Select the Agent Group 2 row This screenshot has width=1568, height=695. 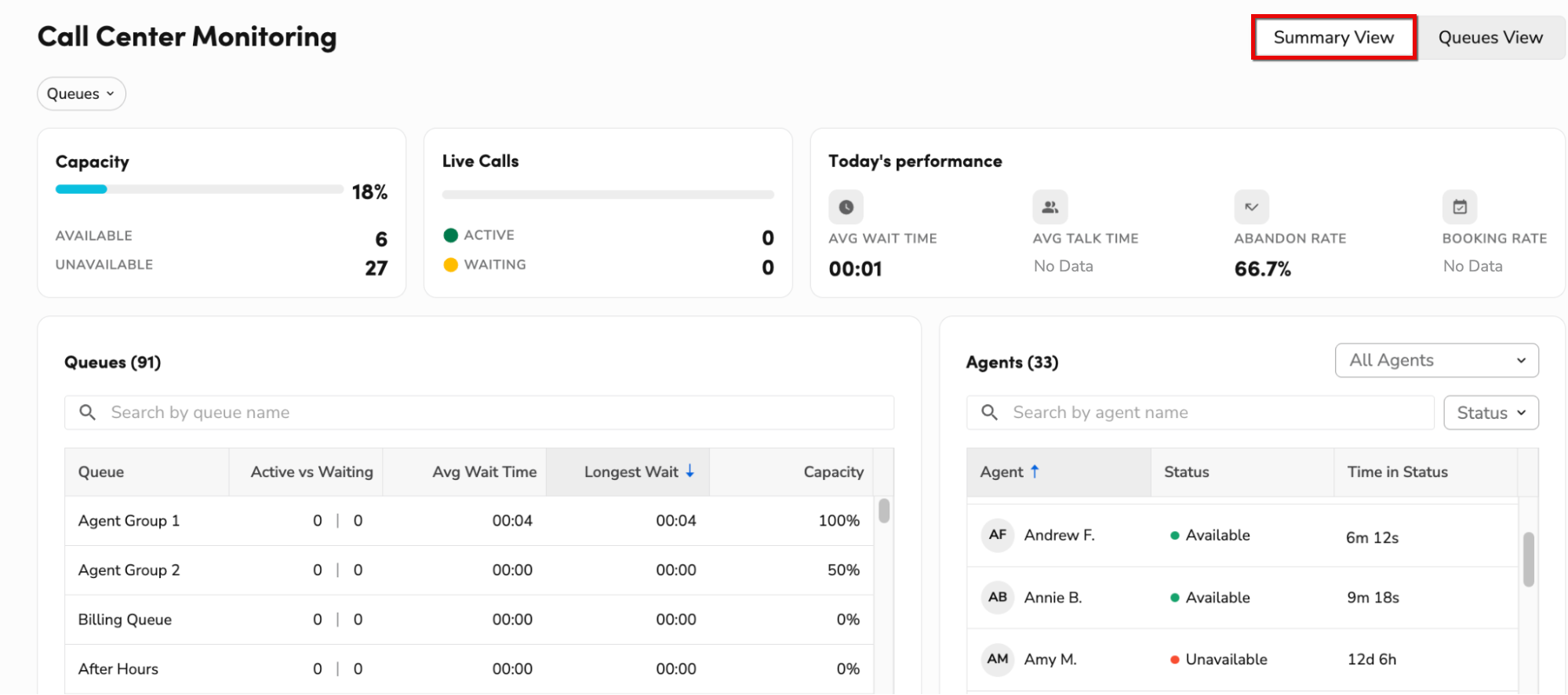point(469,570)
